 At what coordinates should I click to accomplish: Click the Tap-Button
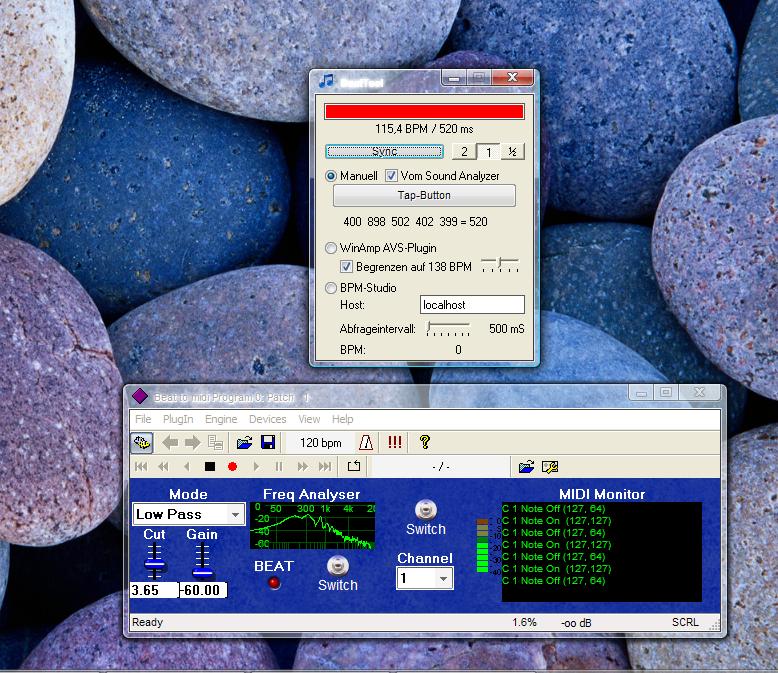424,196
